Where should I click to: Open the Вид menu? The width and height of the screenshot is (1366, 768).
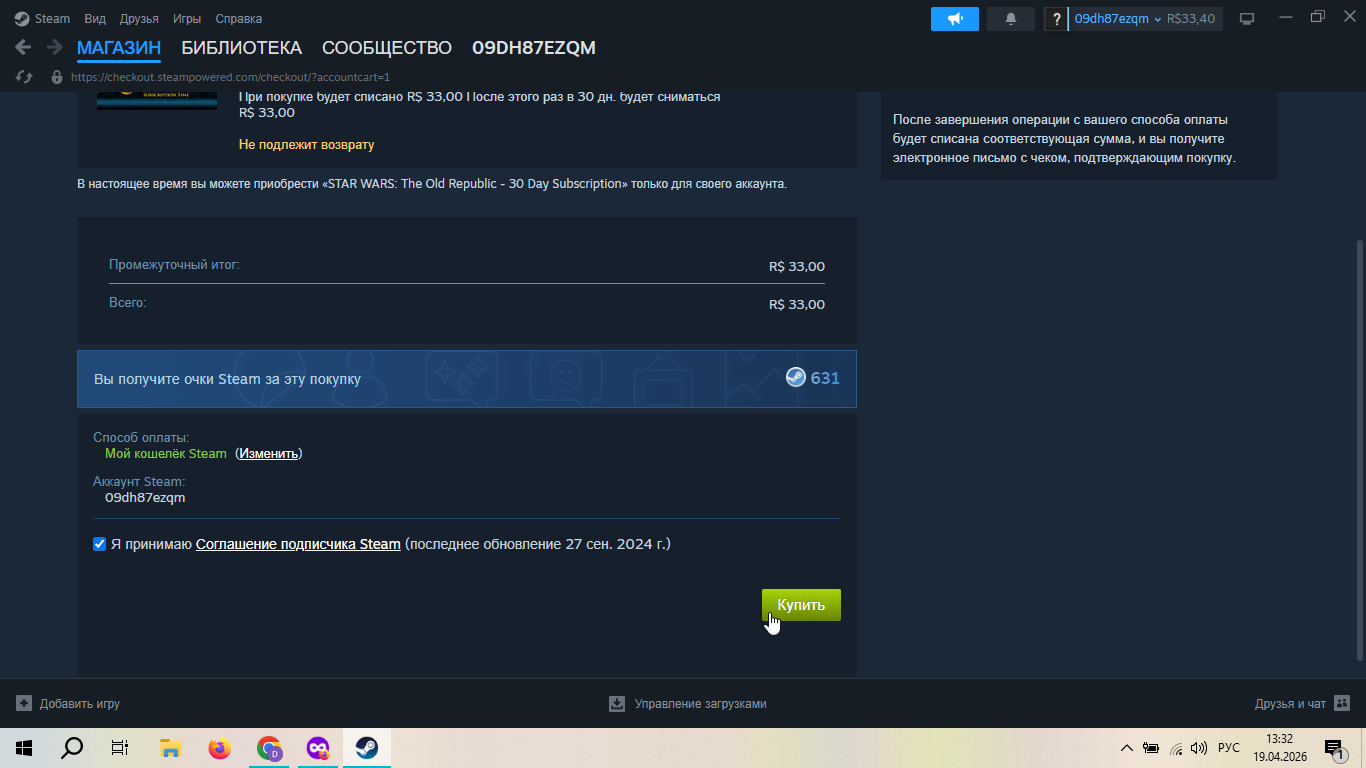[x=95, y=19]
